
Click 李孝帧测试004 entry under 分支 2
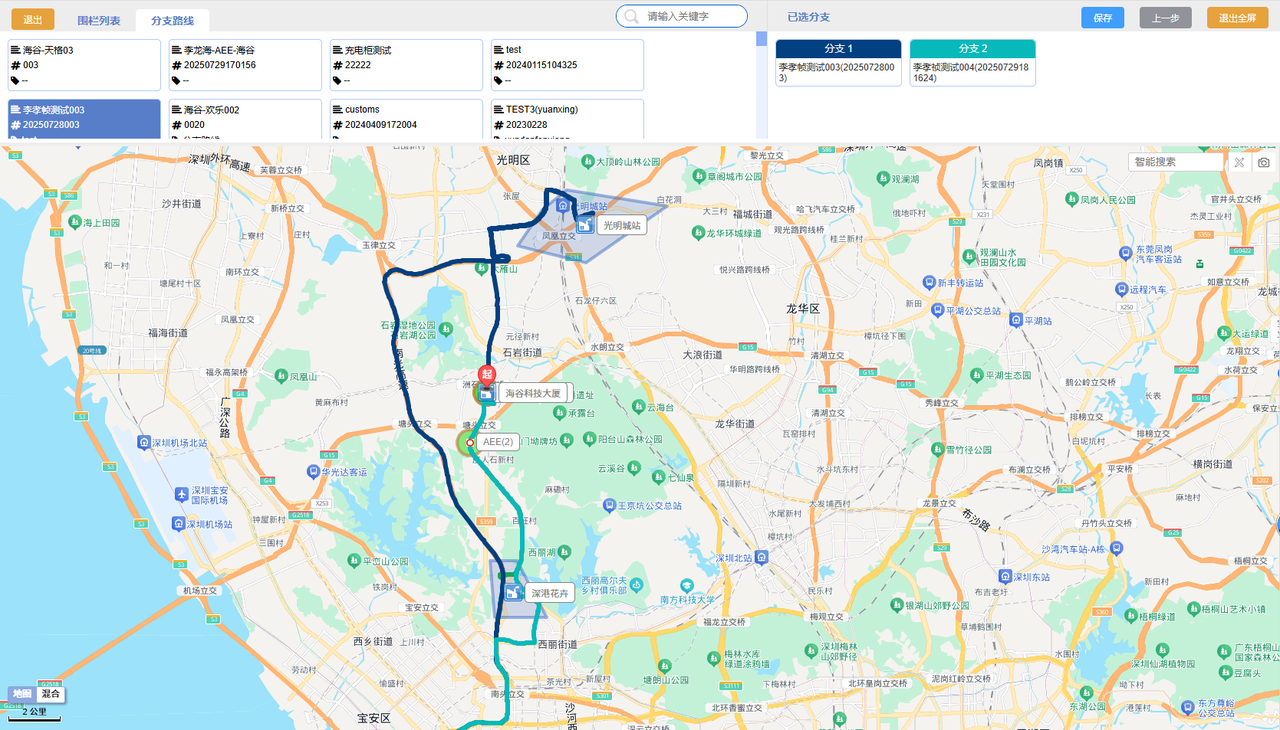coord(973,72)
